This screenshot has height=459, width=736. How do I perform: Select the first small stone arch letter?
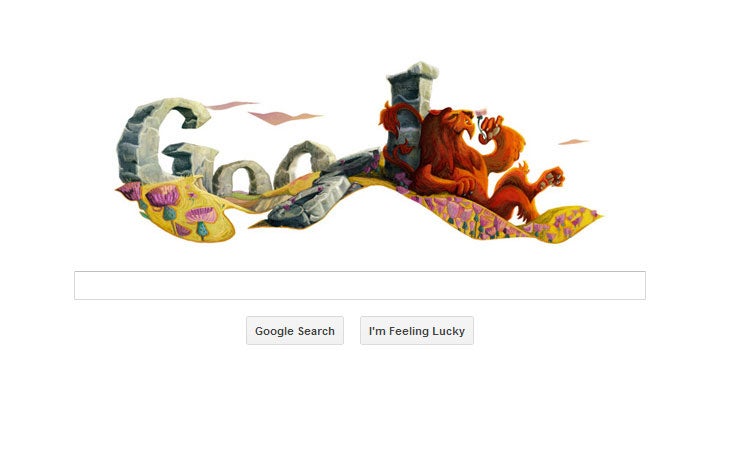click(241, 177)
